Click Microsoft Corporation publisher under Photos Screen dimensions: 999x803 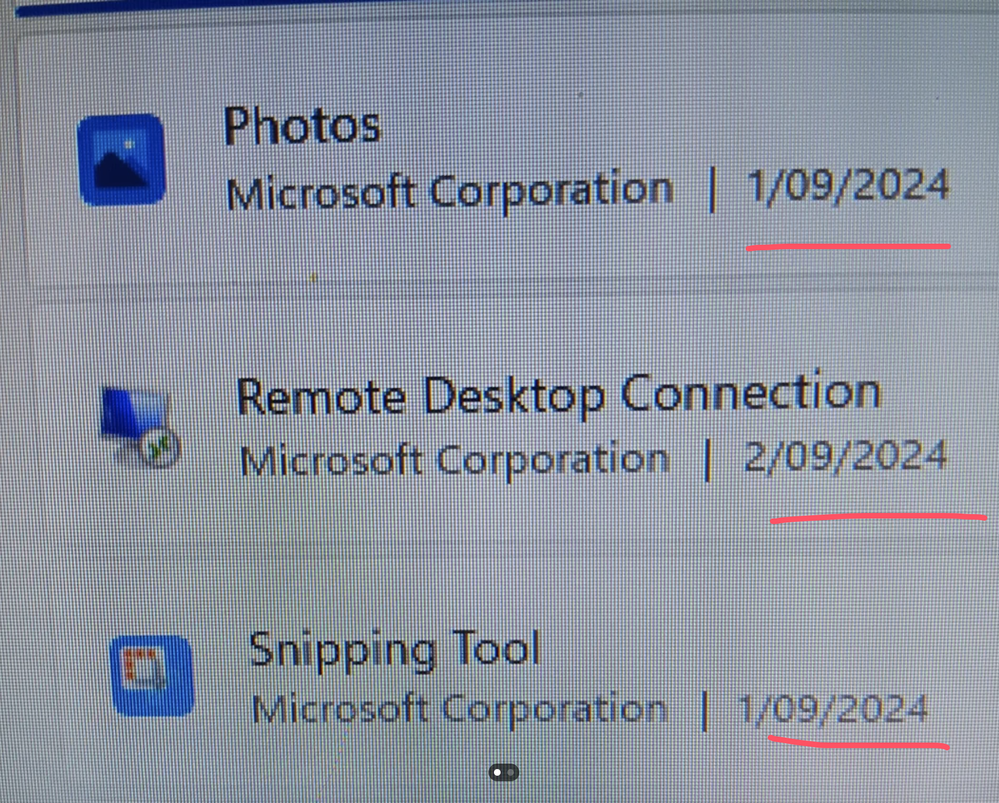click(449, 191)
